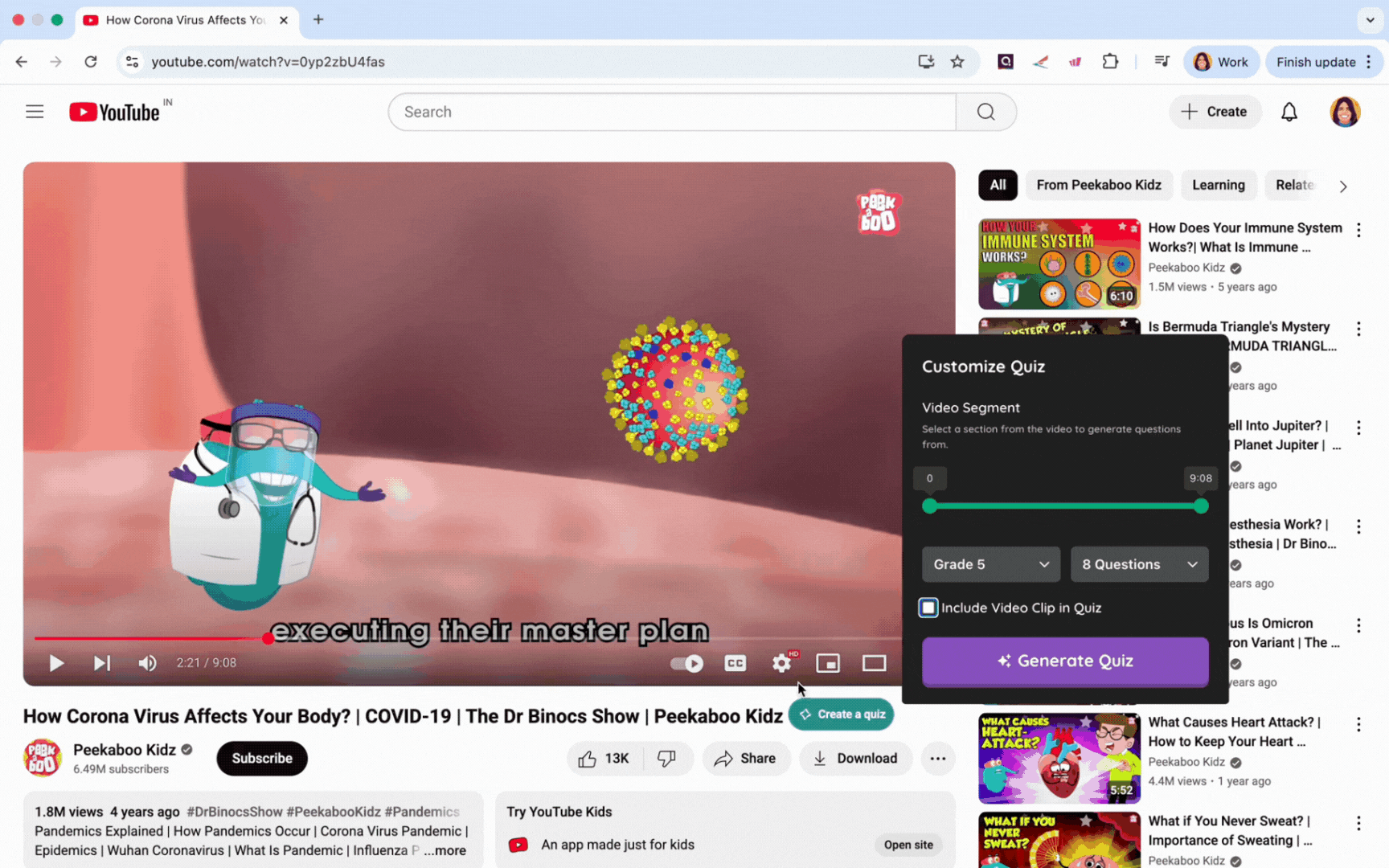This screenshot has height=868, width=1389.
Task: Open options for Anesthesia video
Action: 1358,526
